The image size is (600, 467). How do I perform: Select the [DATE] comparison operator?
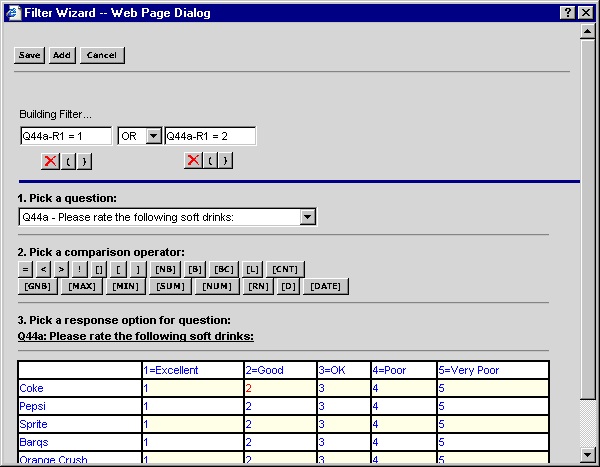coord(325,287)
